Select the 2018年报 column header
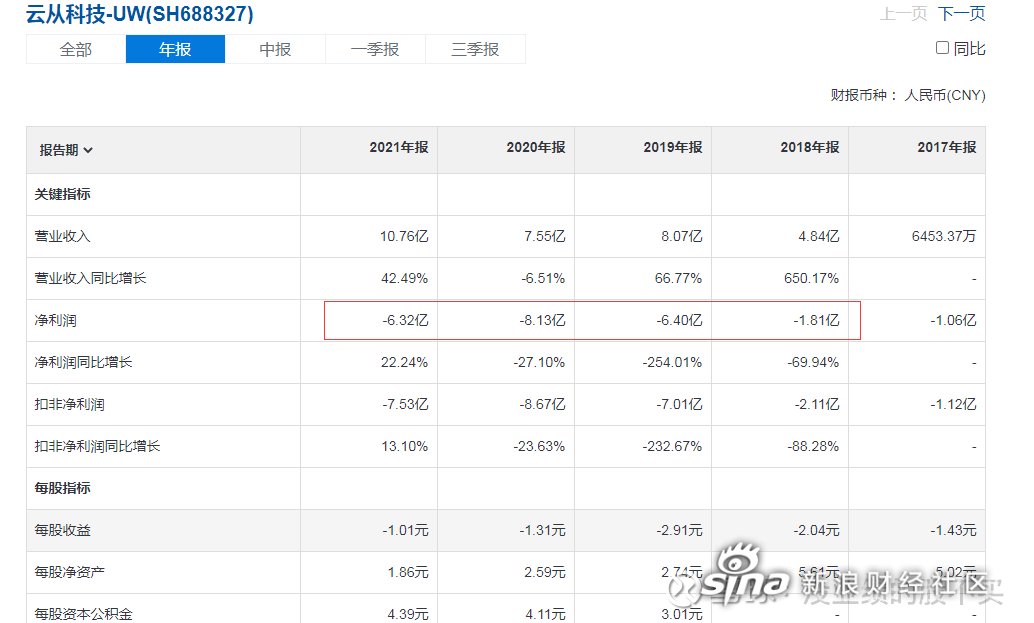The height and width of the screenshot is (623, 1034). click(810, 148)
